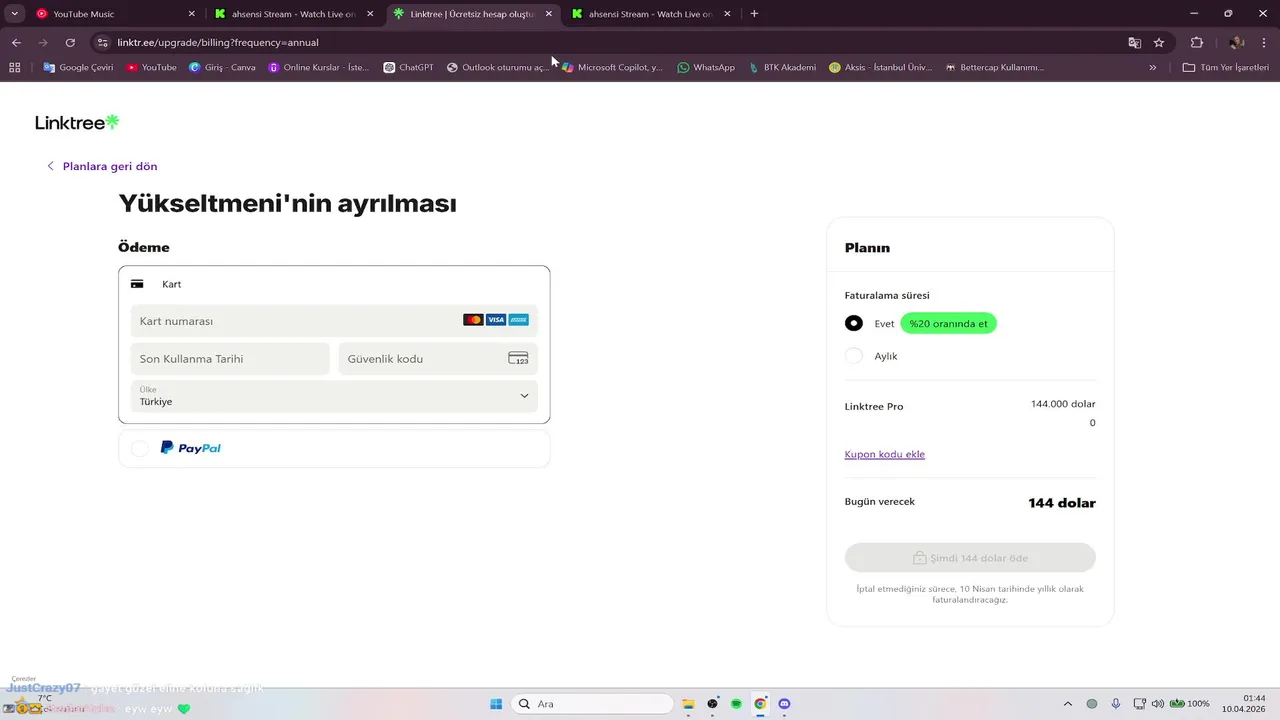Click the microphone icon in system tray
1280x720 pixels.
click(1116, 704)
